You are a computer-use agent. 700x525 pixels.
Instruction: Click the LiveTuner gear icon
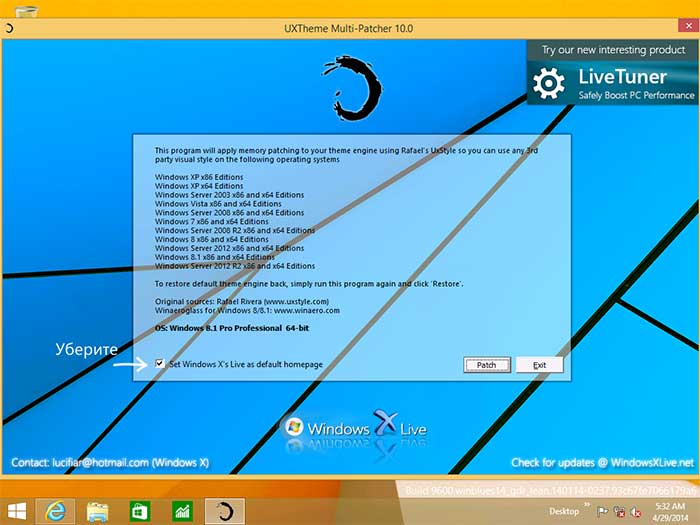549,83
